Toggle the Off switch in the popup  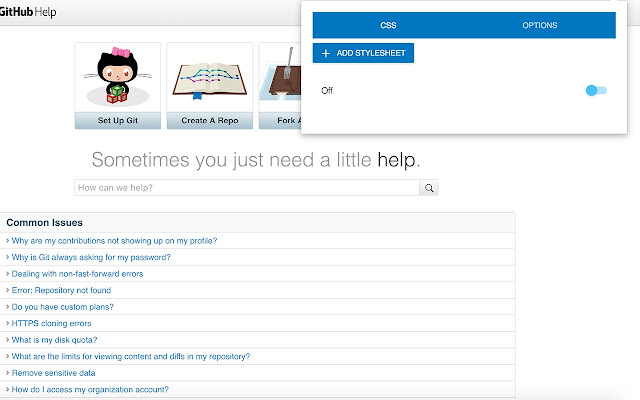point(596,90)
